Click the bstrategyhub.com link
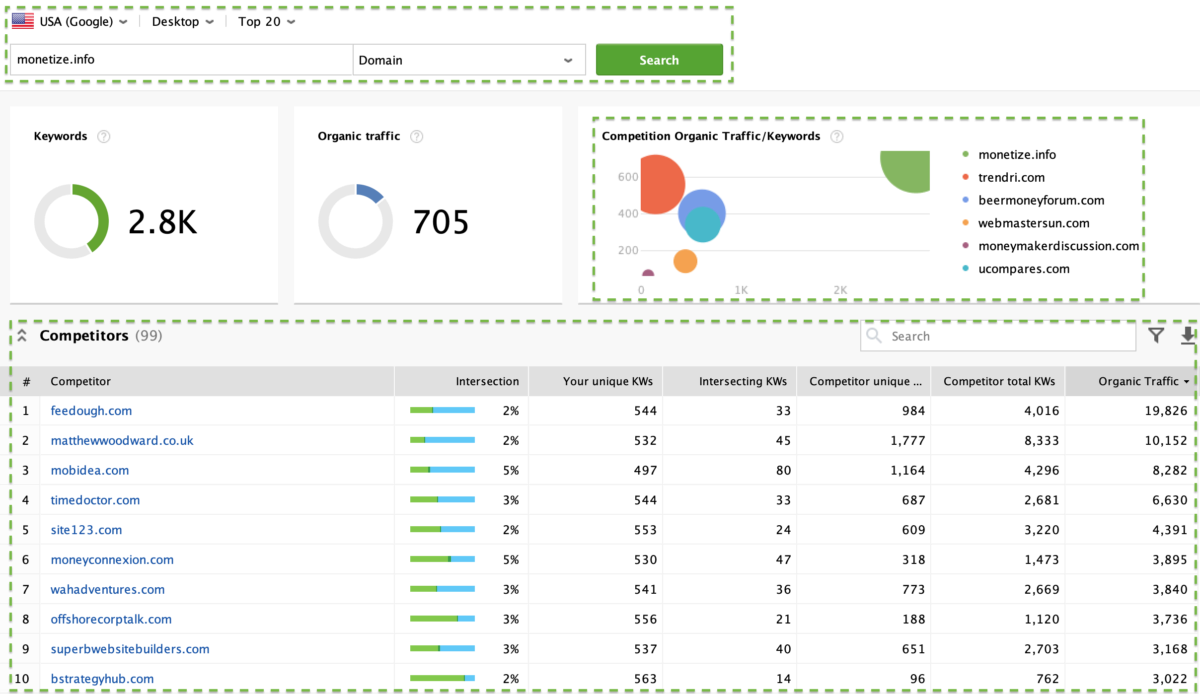The width and height of the screenshot is (1200, 694). 102,679
